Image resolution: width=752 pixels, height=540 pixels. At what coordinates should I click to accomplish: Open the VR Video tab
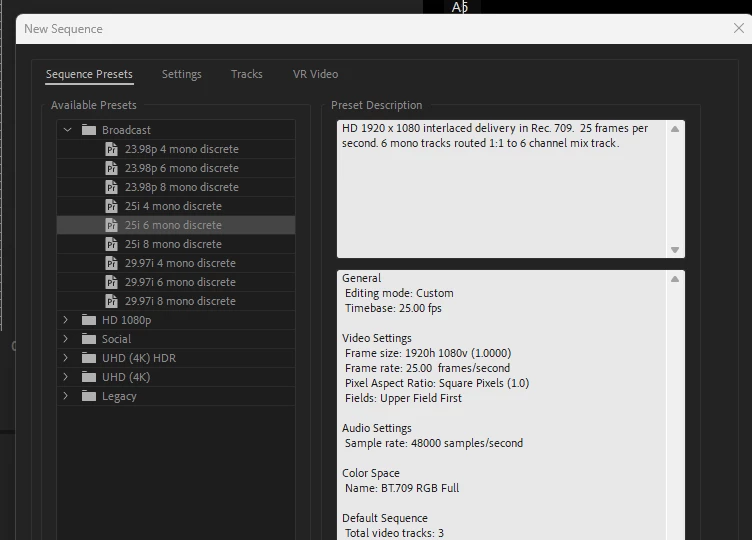coord(315,74)
